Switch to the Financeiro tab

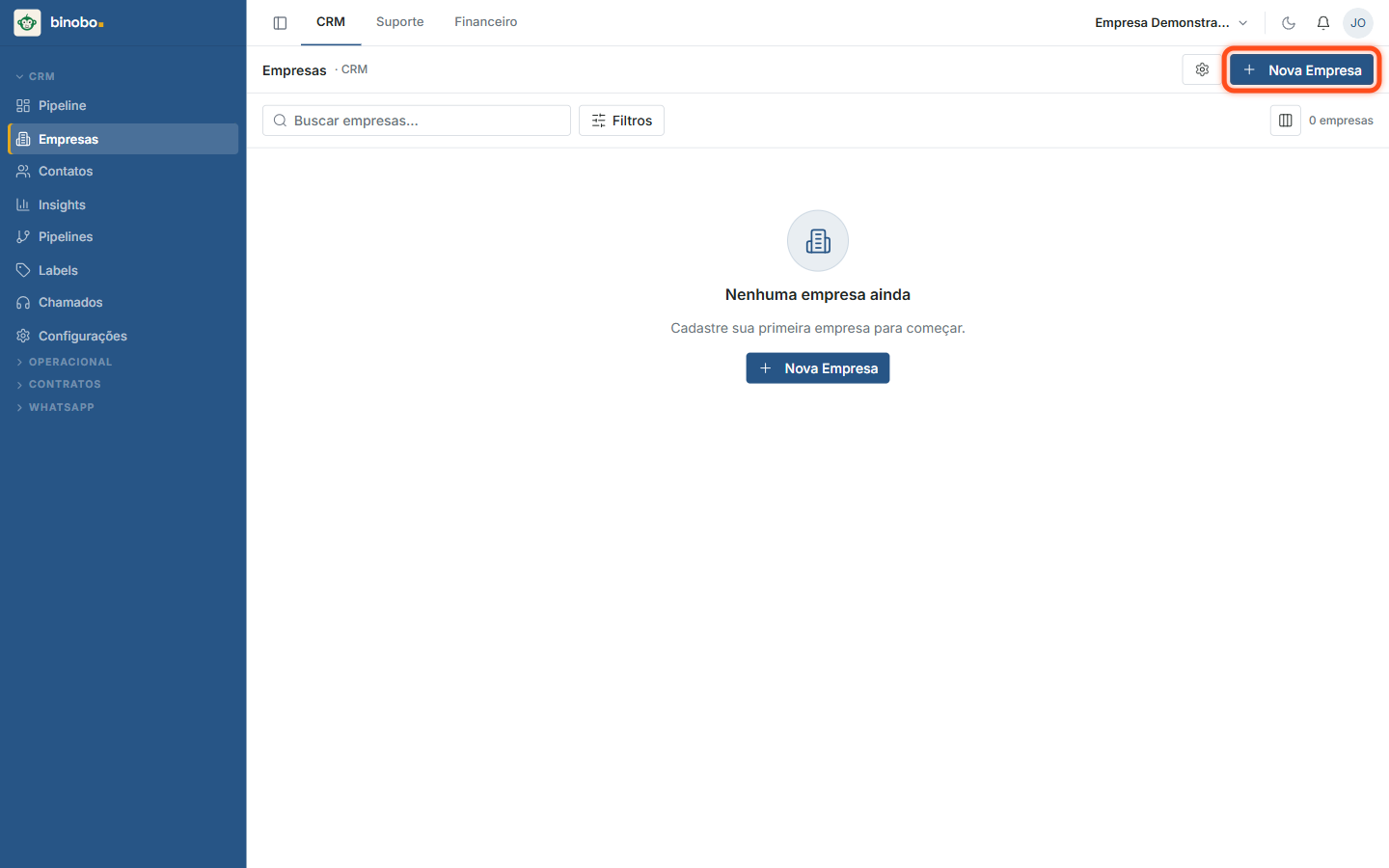pos(486,22)
